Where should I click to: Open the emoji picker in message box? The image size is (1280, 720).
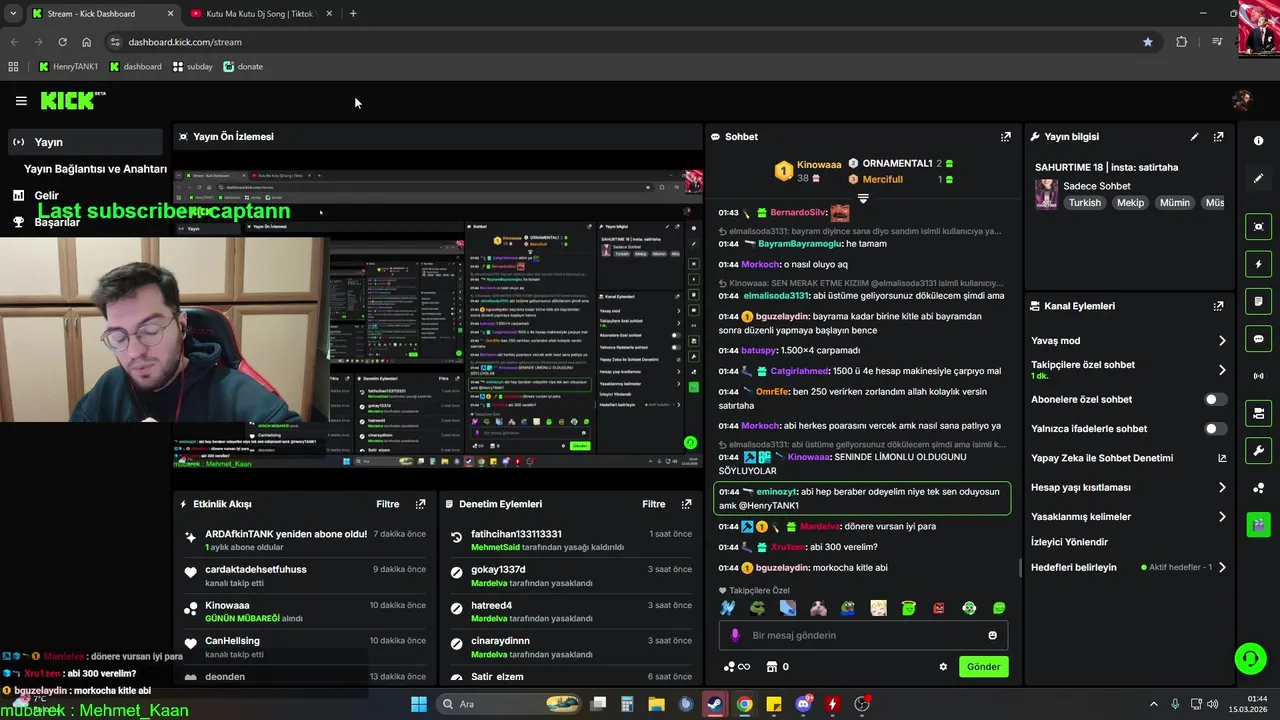(992, 635)
